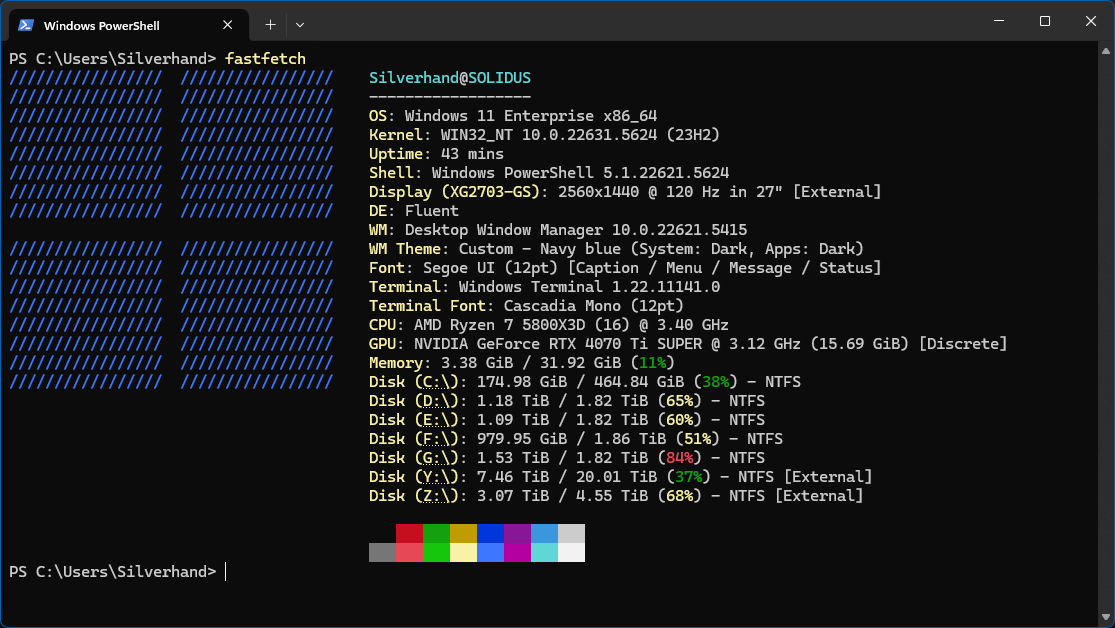Click the scrollbar up arrow

click(1106, 50)
